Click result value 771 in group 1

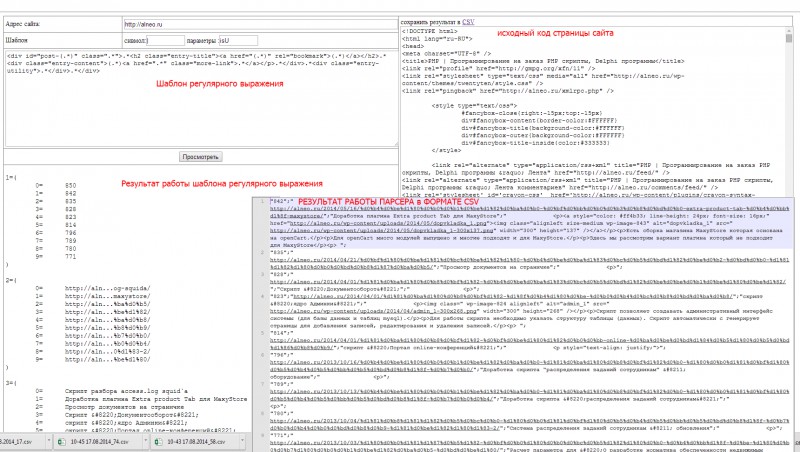pyautogui.click(x=70, y=257)
